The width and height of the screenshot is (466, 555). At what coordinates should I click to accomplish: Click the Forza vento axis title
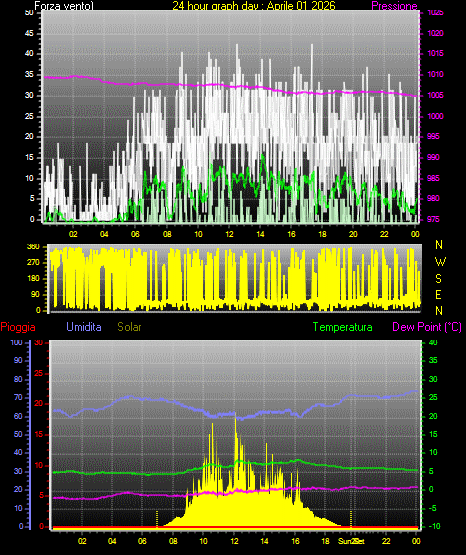click(x=64, y=6)
